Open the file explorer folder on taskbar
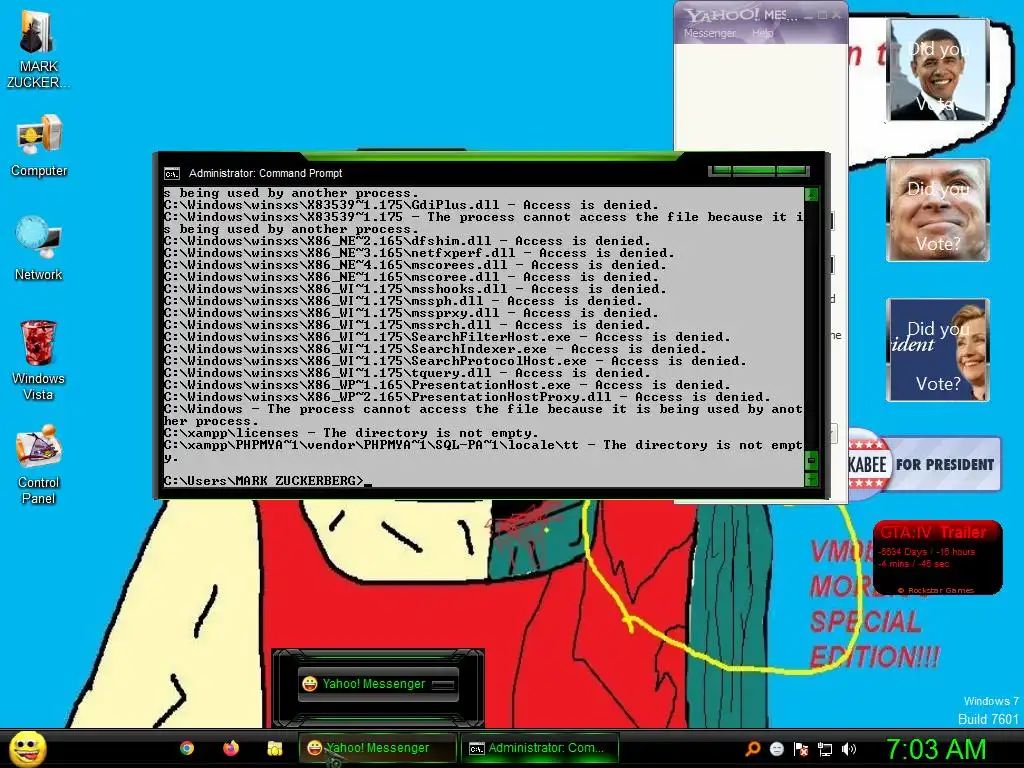This screenshot has height=768, width=1024. coord(274,748)
